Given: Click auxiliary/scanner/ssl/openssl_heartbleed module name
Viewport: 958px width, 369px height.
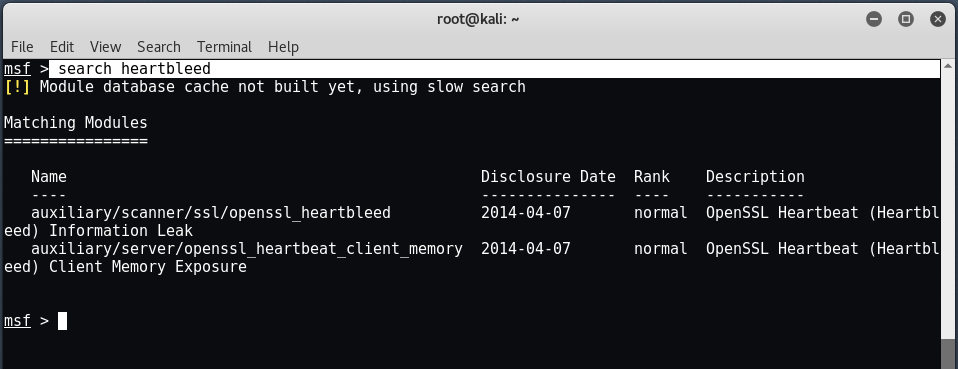Looking at the screenshot, I should [211, 213].
